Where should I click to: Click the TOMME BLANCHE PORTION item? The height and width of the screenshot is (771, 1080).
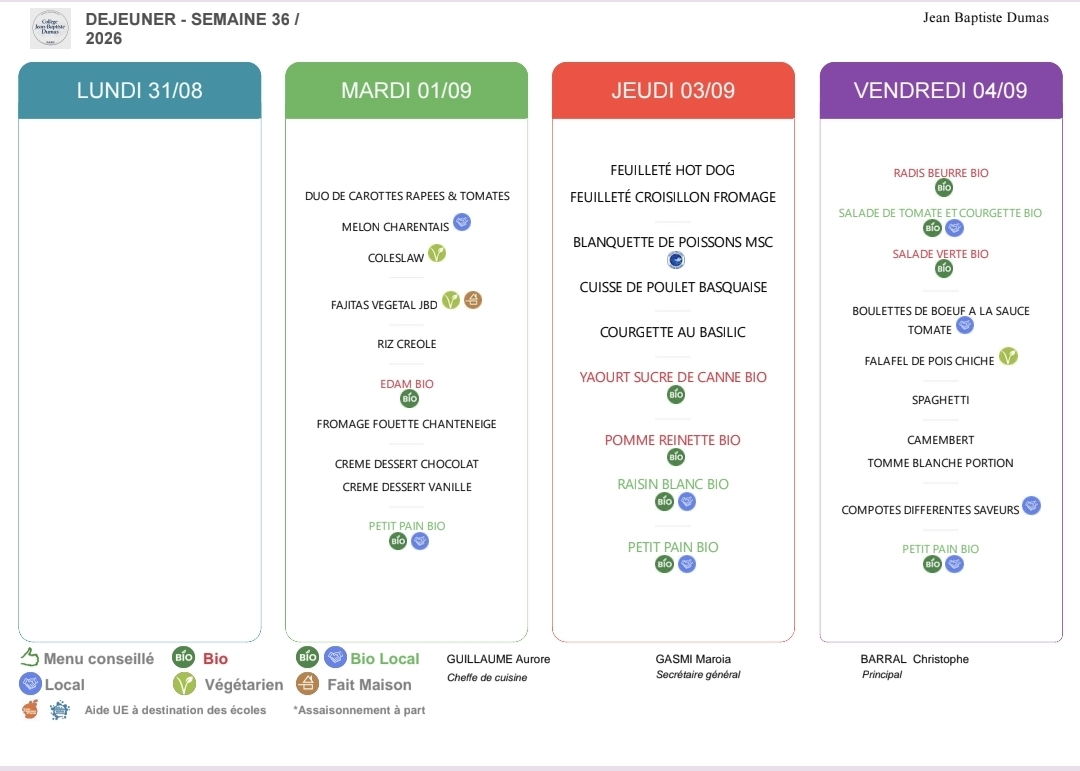941,463
